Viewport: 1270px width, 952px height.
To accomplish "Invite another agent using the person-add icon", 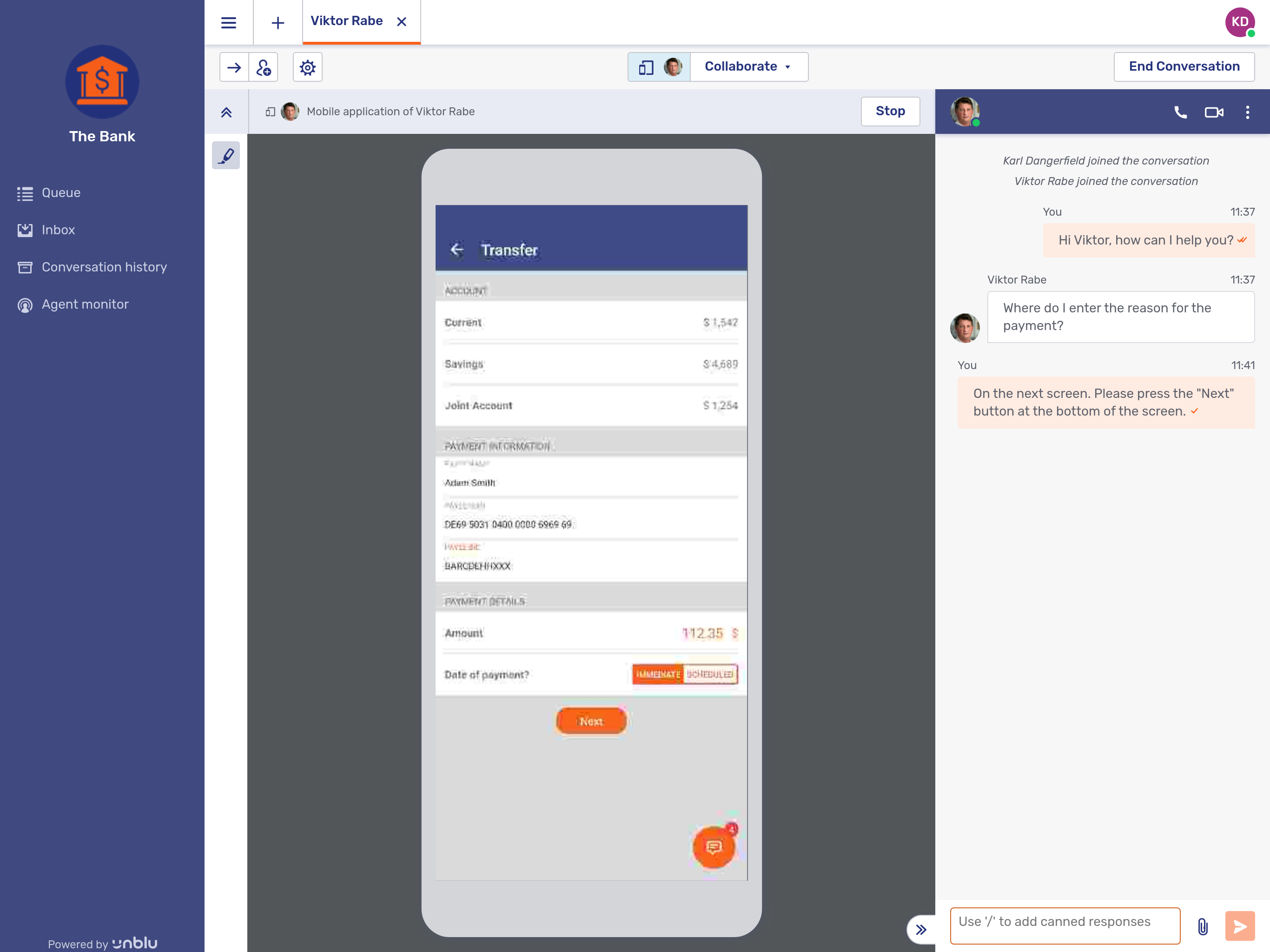I will pyautogui.click(x=265, y=67).
